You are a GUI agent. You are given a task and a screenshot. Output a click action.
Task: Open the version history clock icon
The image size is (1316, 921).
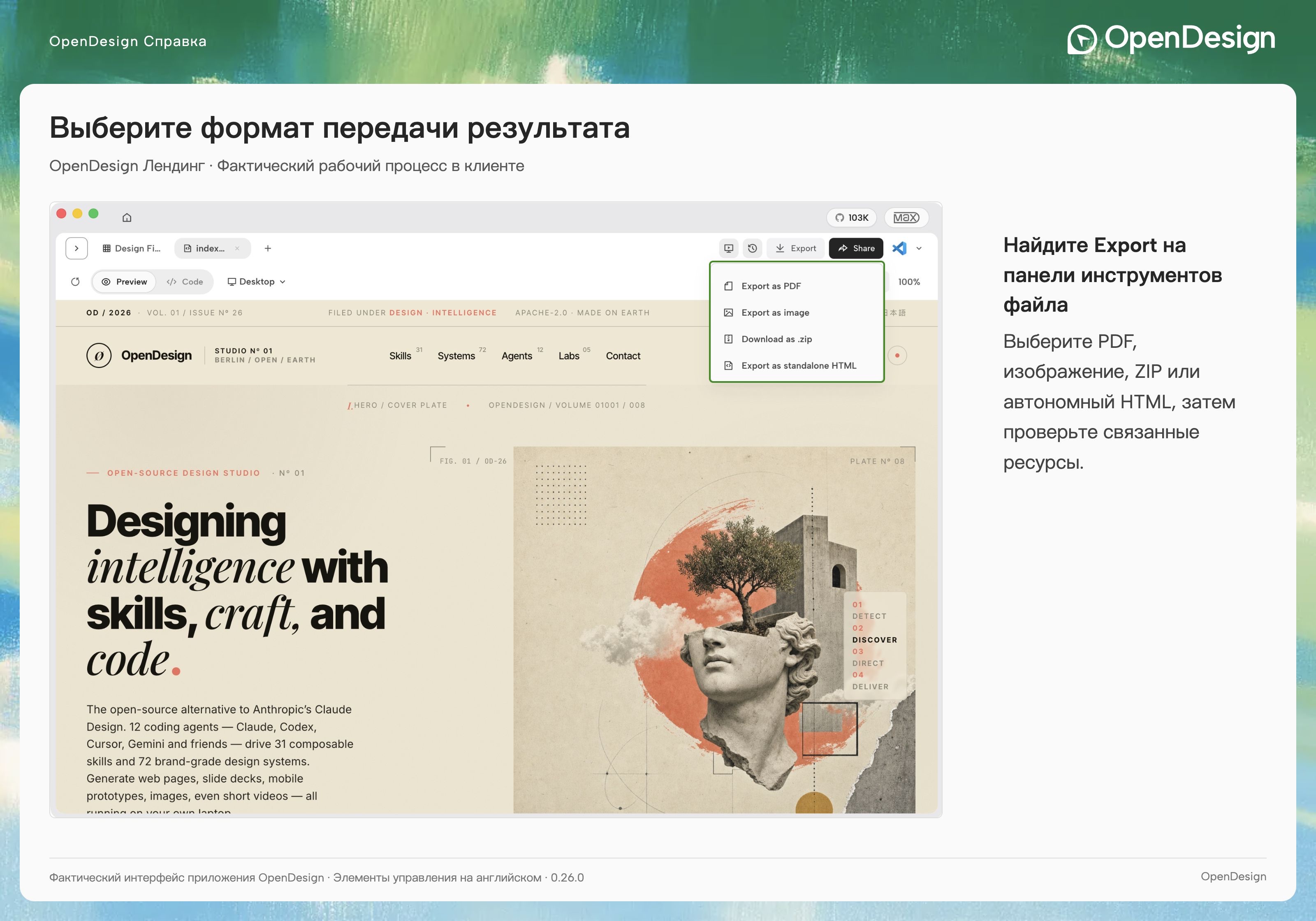coord(753,248)
